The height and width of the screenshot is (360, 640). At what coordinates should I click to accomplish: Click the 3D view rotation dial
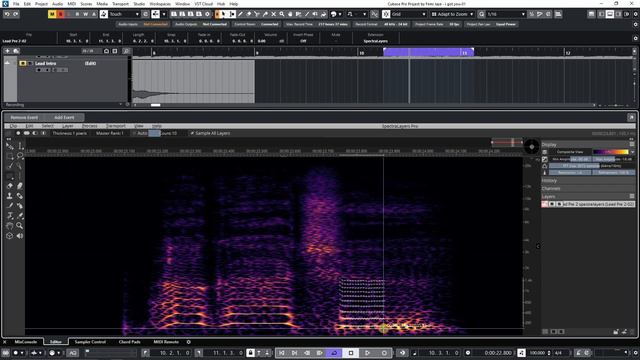[x=531, y=147]
